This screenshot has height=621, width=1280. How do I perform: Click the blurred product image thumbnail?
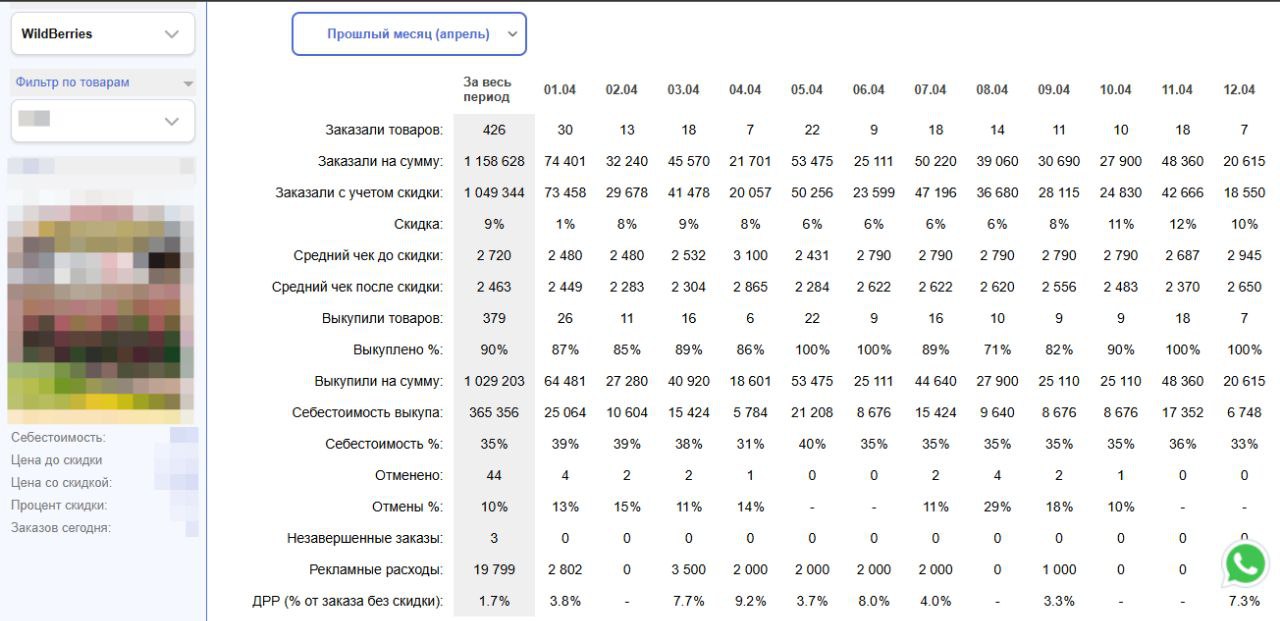(101, 291)
